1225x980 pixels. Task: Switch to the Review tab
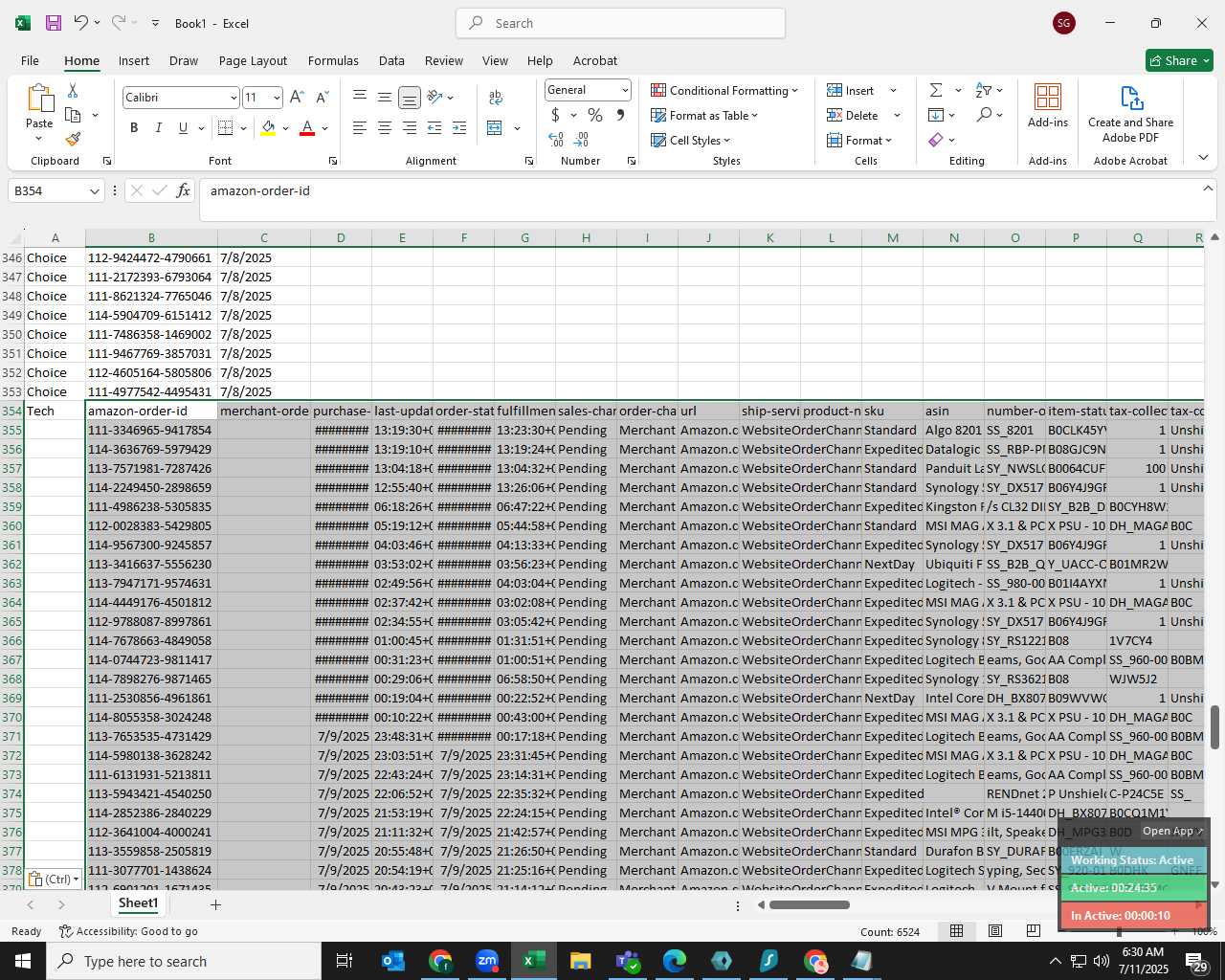click(444, 60)
